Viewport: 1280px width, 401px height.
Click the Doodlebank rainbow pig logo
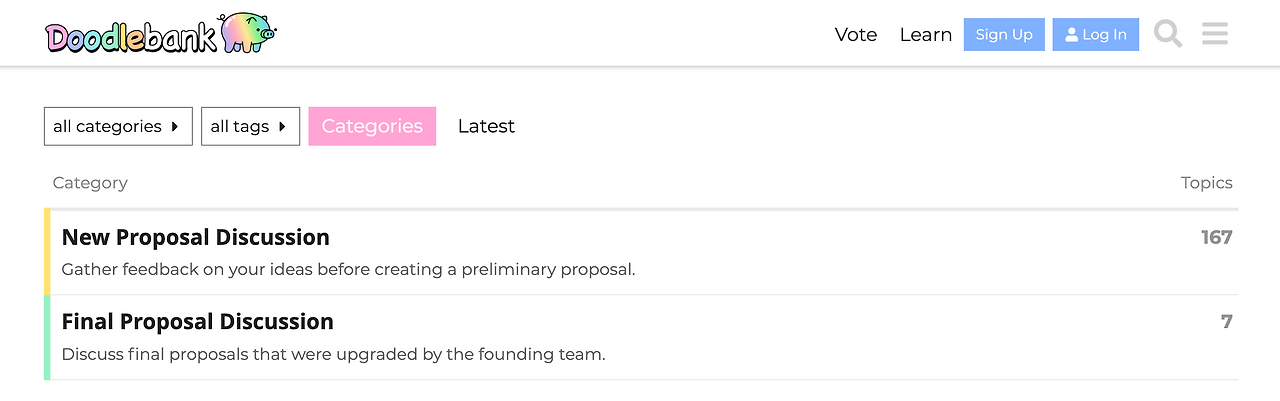tap(246, 33)
